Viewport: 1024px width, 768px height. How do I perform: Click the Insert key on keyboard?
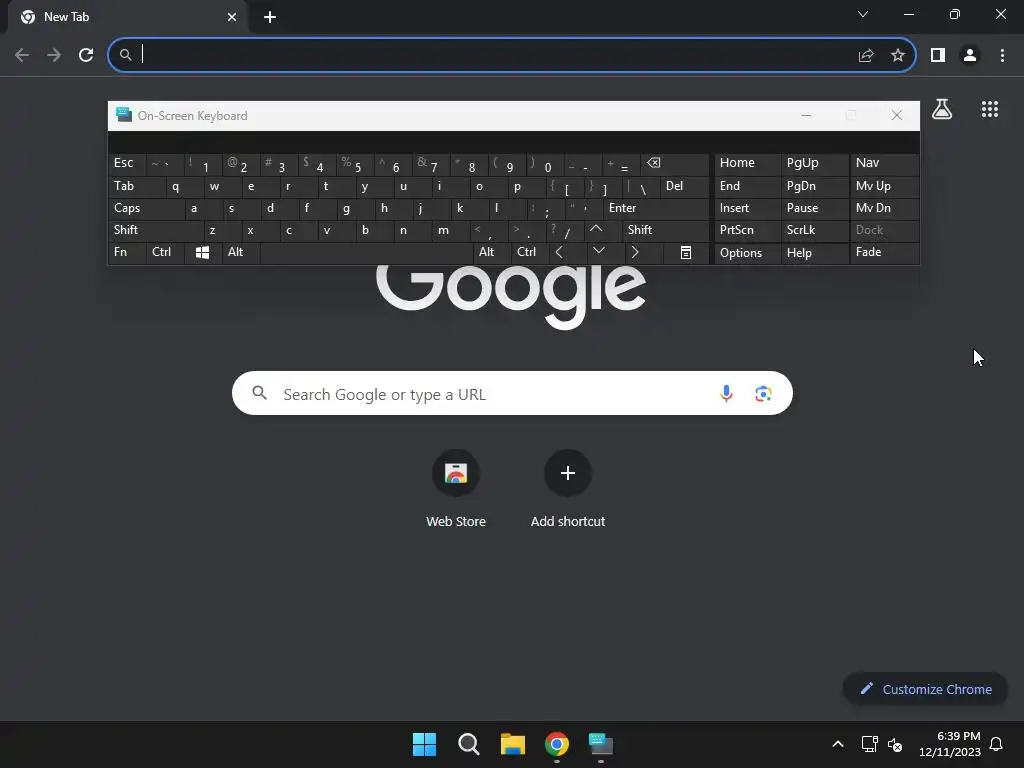(x=747, y=208)
